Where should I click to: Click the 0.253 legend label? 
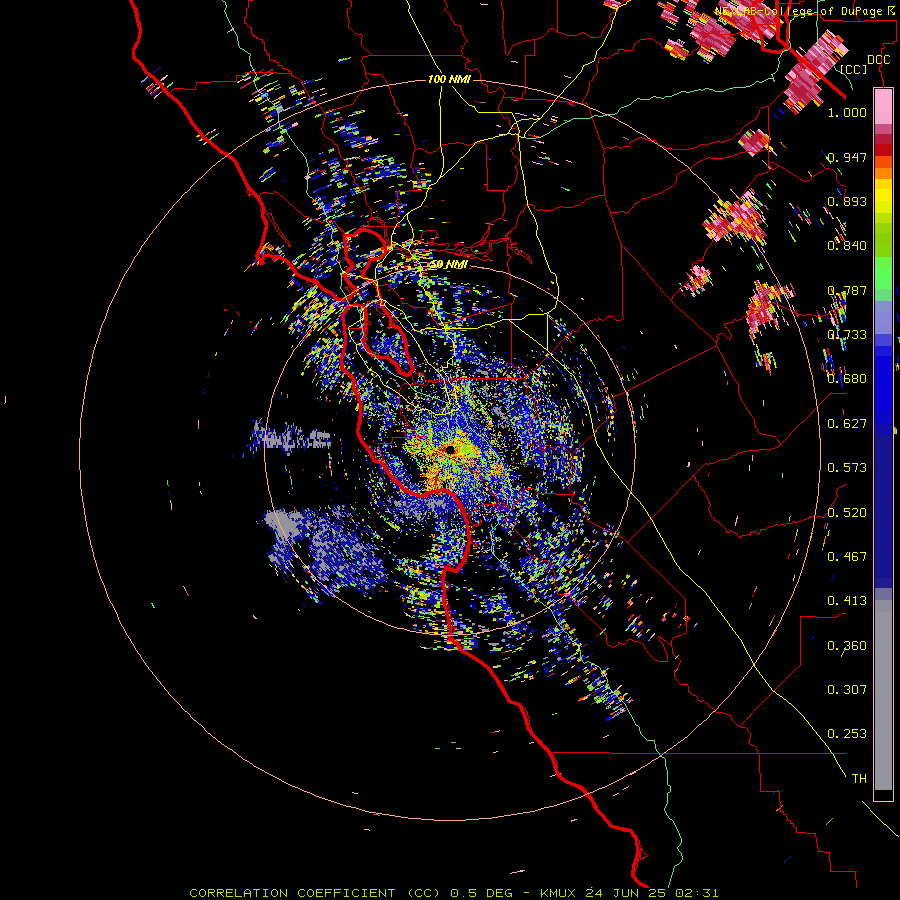[847, 734]
